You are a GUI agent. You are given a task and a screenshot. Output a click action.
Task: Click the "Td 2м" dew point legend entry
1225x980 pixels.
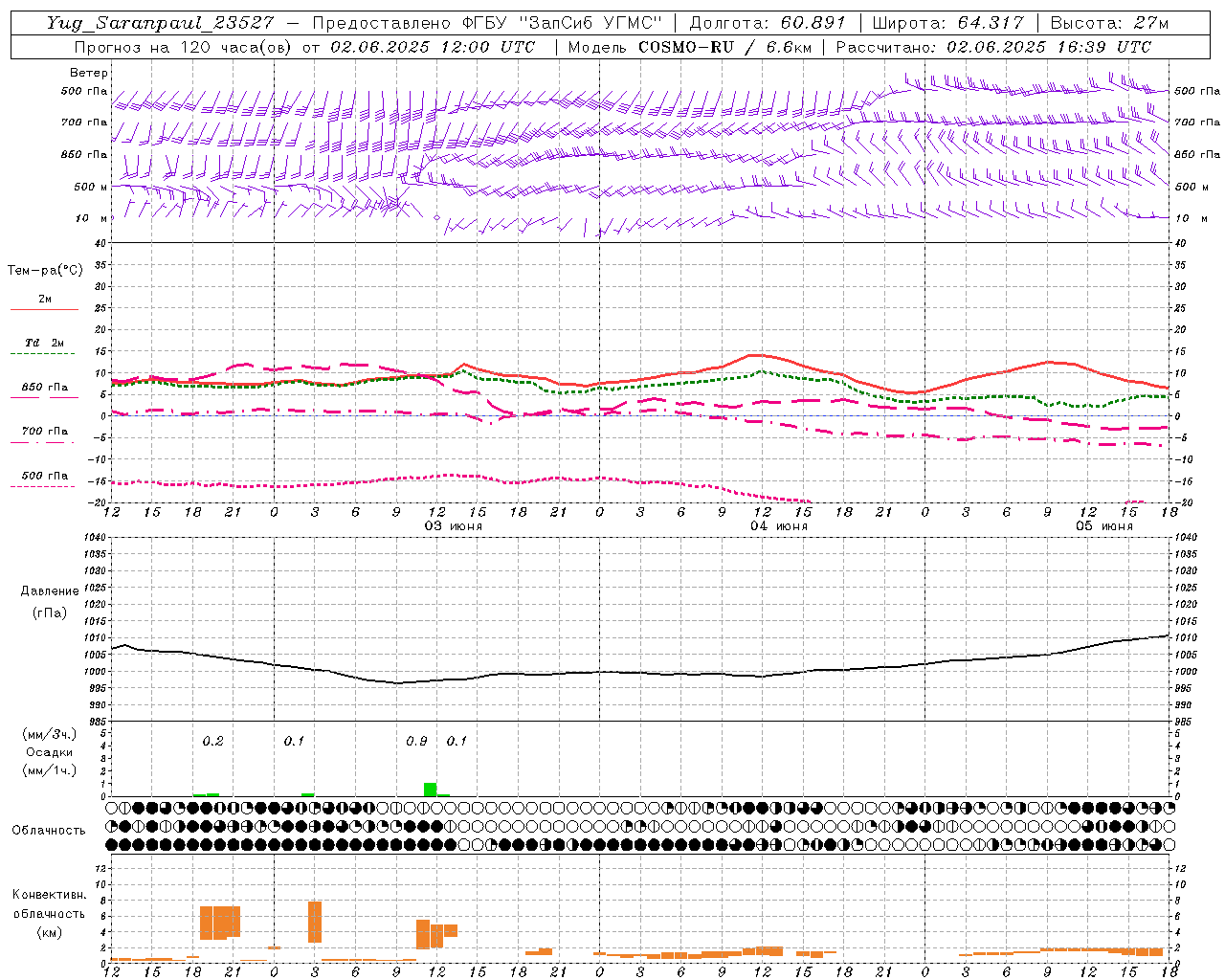45,343
